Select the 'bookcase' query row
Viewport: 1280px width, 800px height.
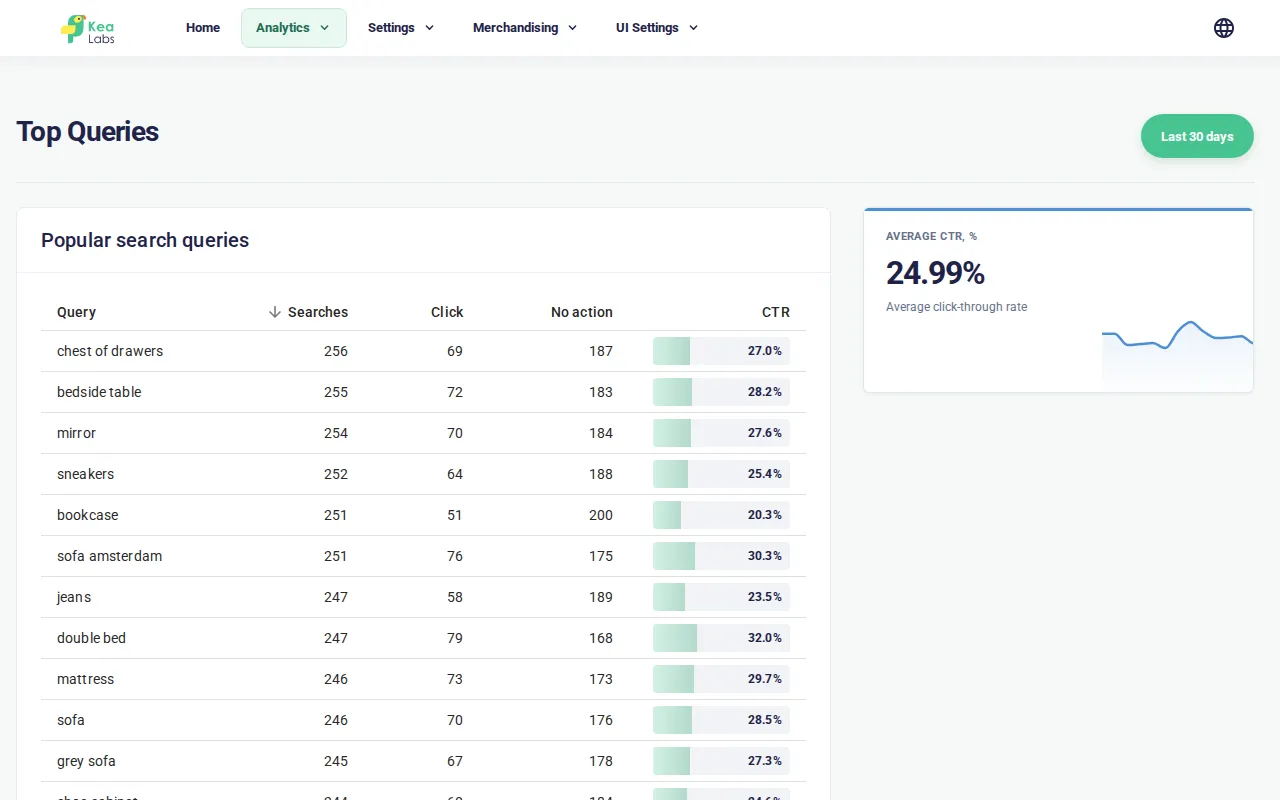423,515
